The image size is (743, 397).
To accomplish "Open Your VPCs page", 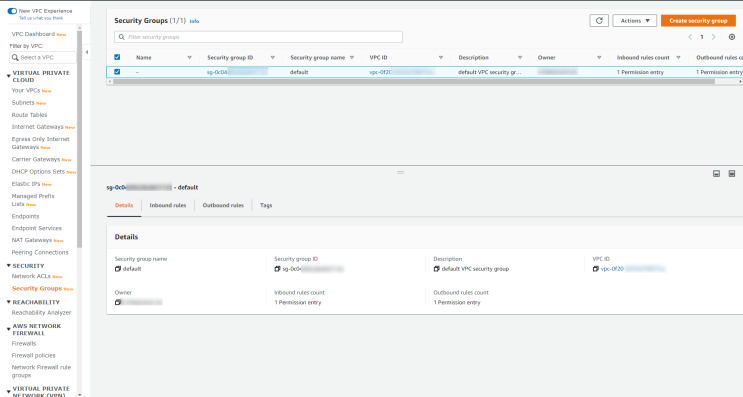I will tap(26, 90).
